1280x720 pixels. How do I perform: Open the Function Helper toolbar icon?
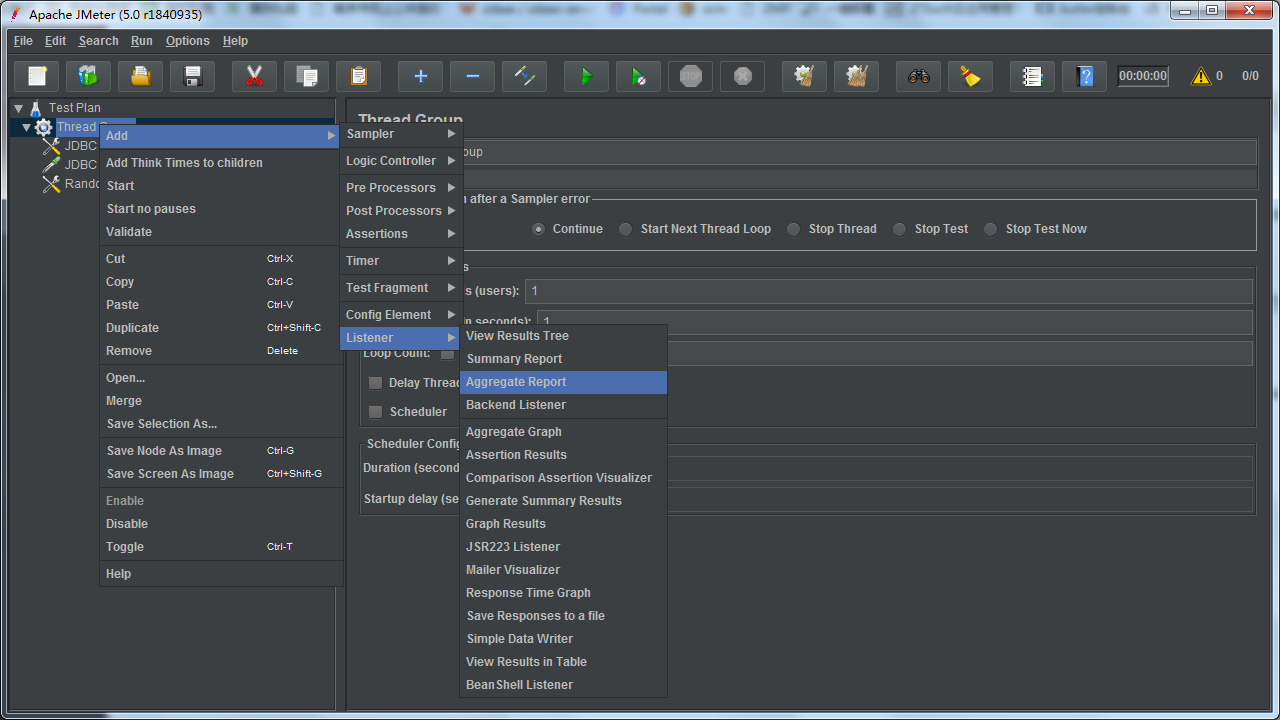(x=1032, y=76)
